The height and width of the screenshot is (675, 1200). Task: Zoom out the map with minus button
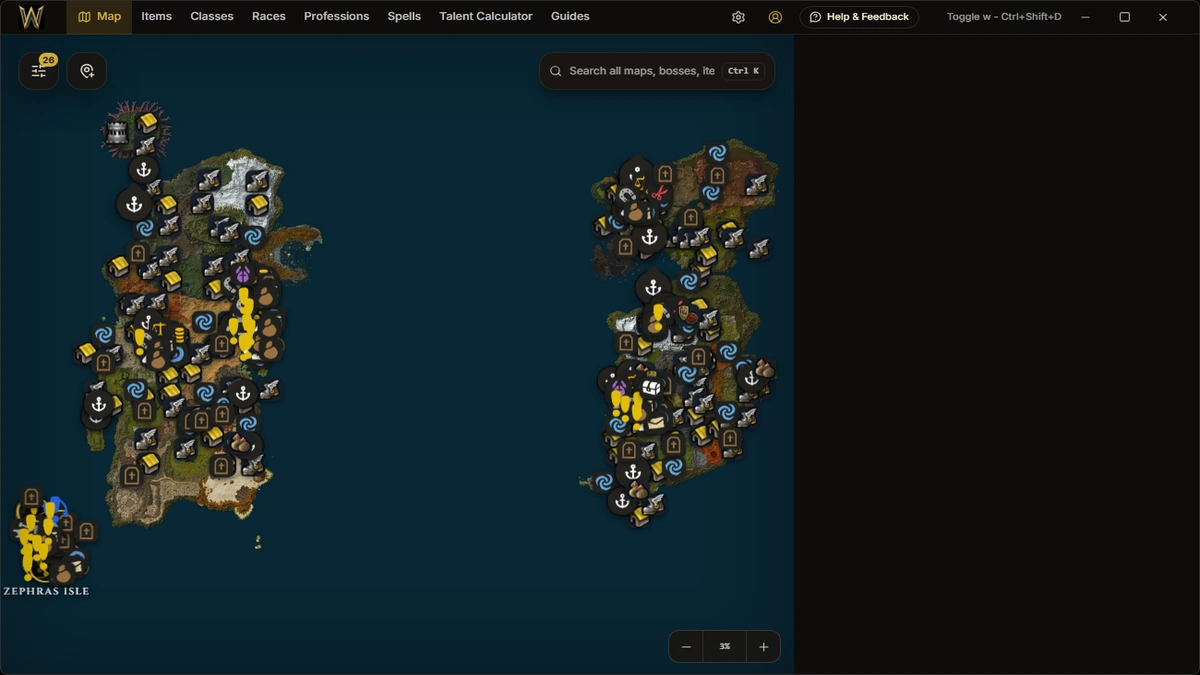pyautogui.click(x=686, y=647)
